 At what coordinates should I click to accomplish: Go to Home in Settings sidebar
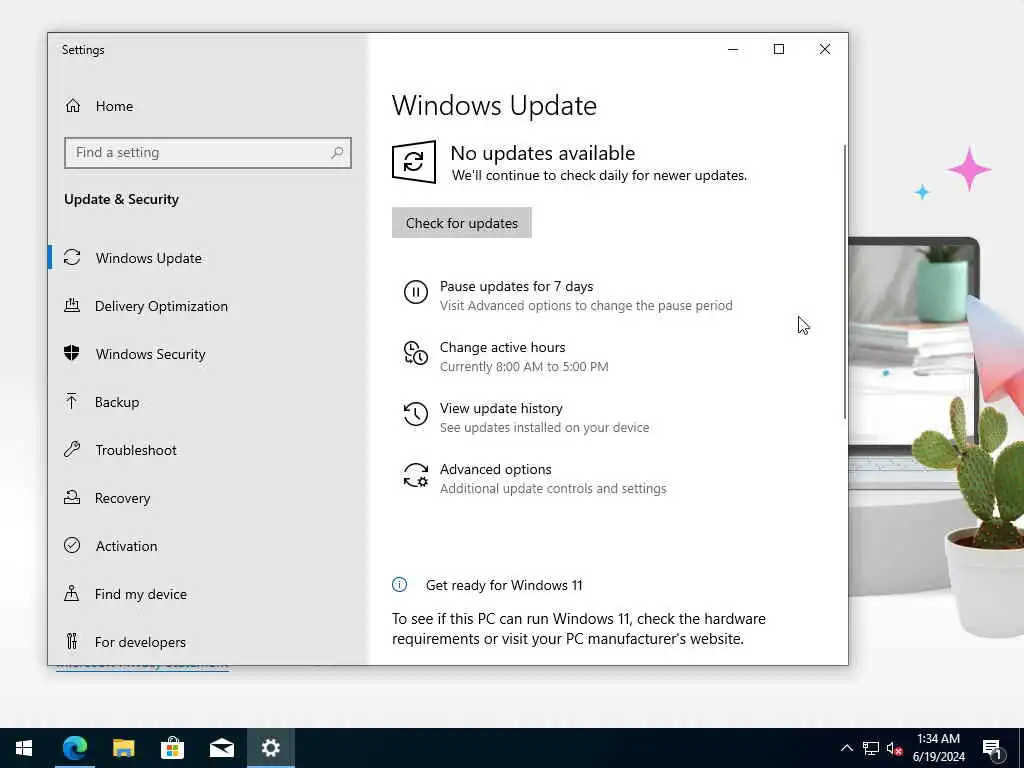point(208,106)
